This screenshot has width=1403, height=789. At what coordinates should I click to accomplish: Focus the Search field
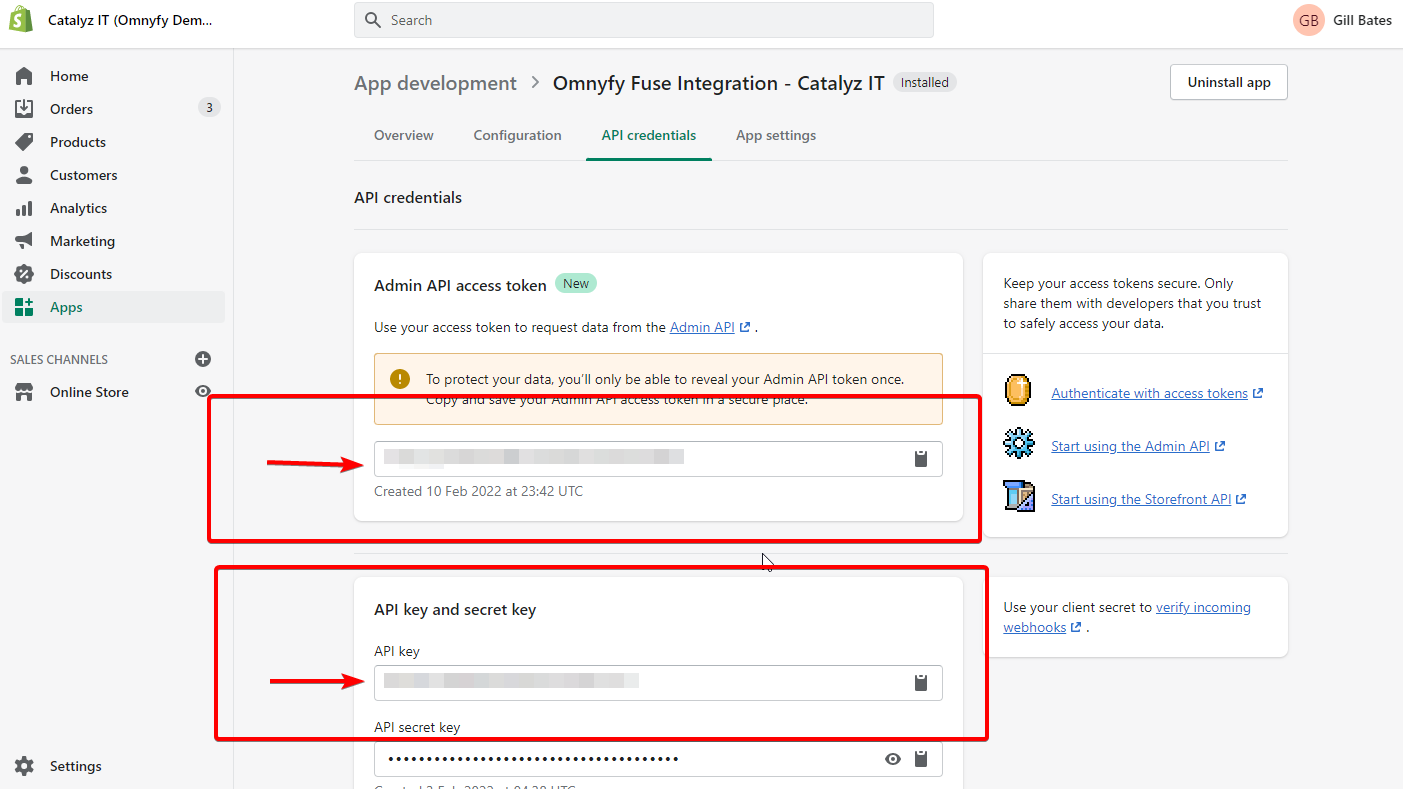[643, 20]
